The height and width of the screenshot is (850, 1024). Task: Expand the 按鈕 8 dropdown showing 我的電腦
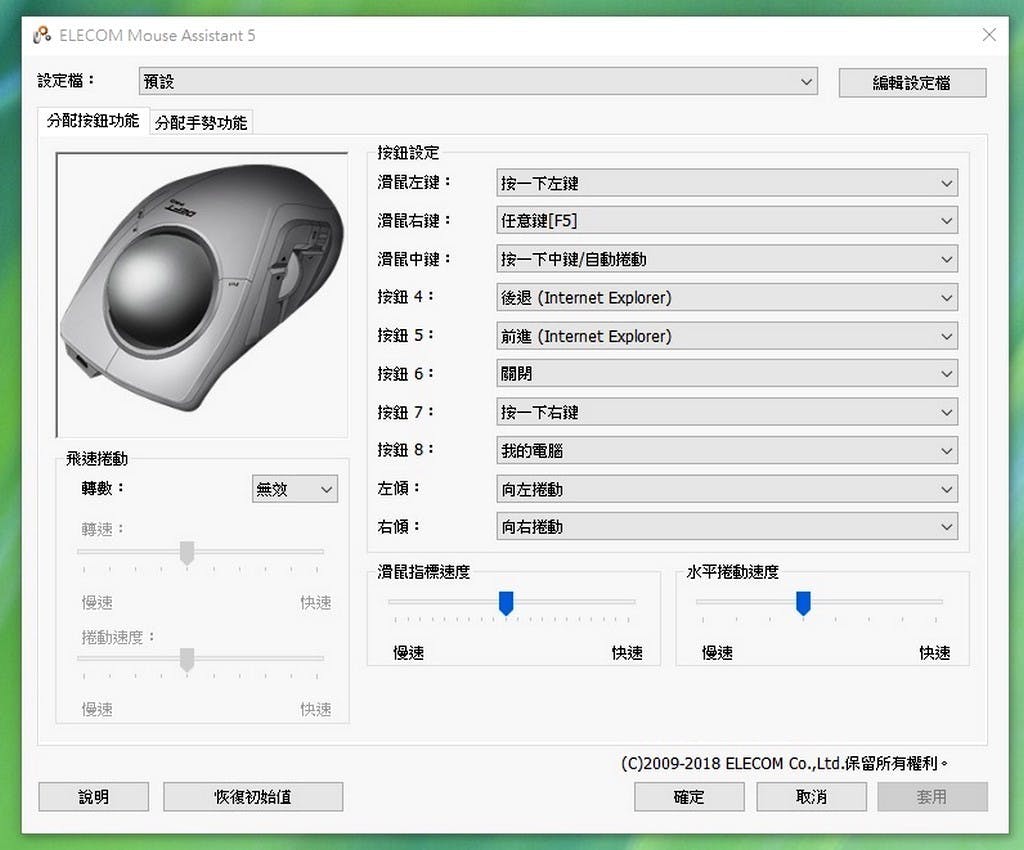tap(727, 451)
